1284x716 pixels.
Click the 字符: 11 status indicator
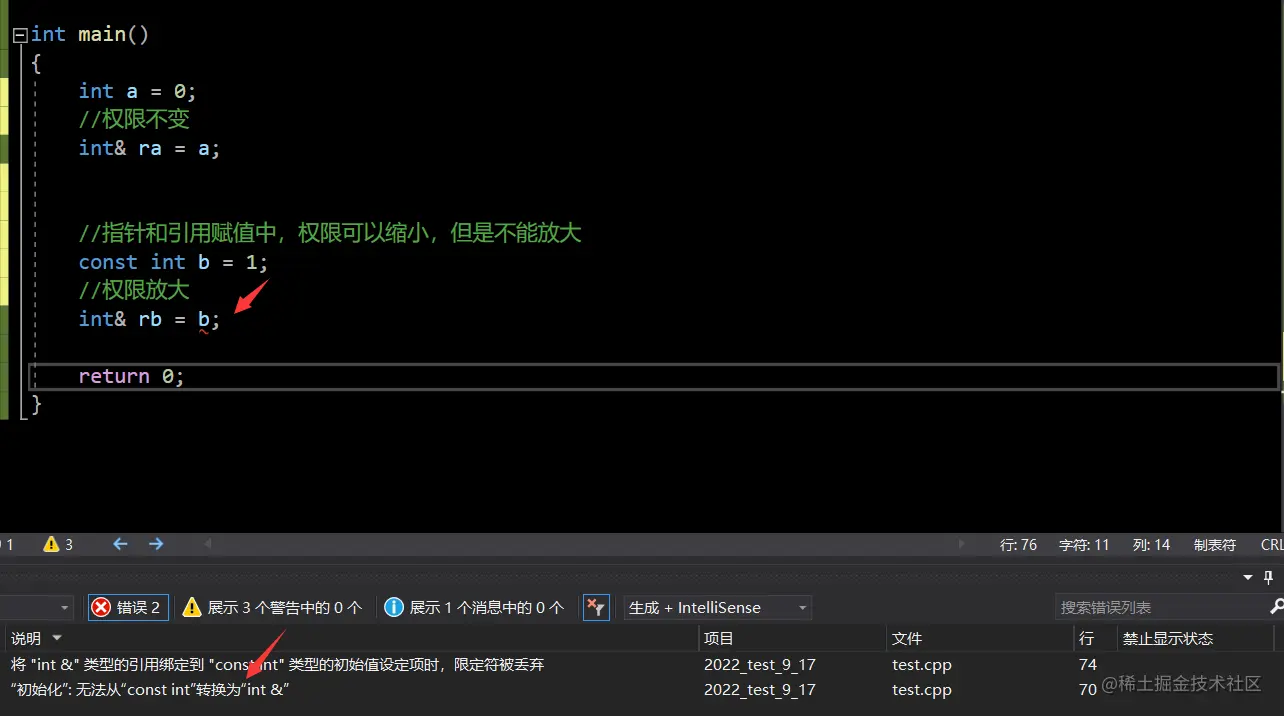click(x=1084, y=545)
